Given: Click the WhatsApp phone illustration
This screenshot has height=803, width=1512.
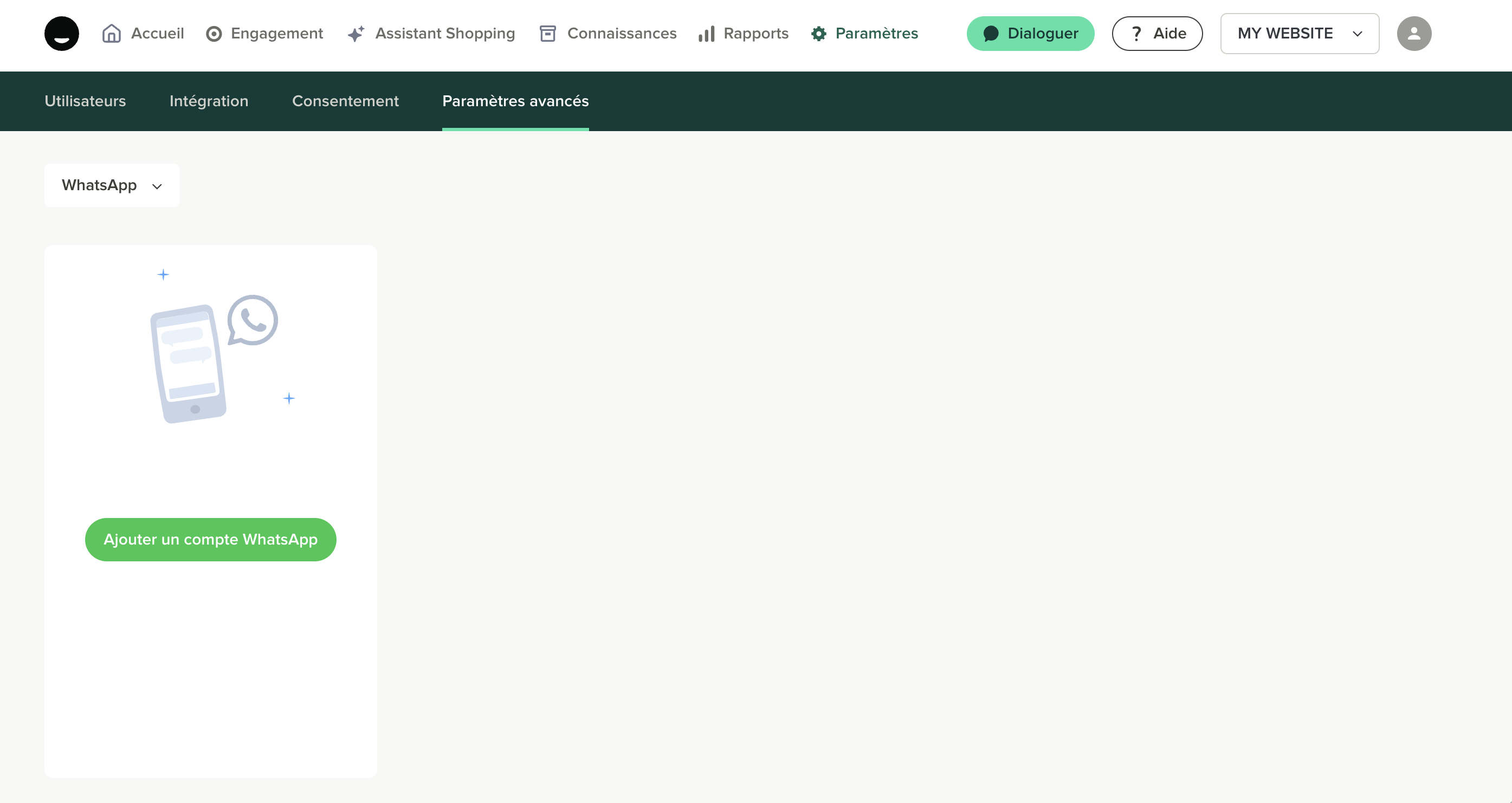Looking at the screenshot, I should tap(214, 358).
